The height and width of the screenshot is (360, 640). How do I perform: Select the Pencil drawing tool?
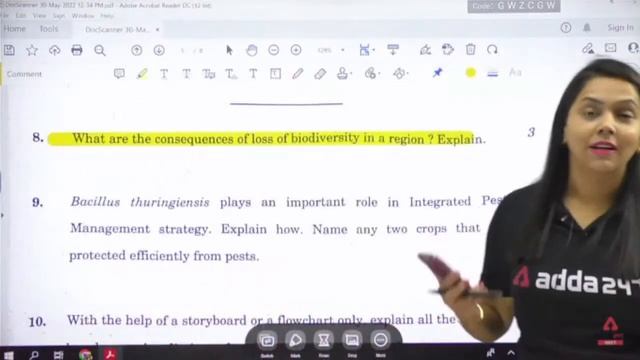tap(298, 73)
